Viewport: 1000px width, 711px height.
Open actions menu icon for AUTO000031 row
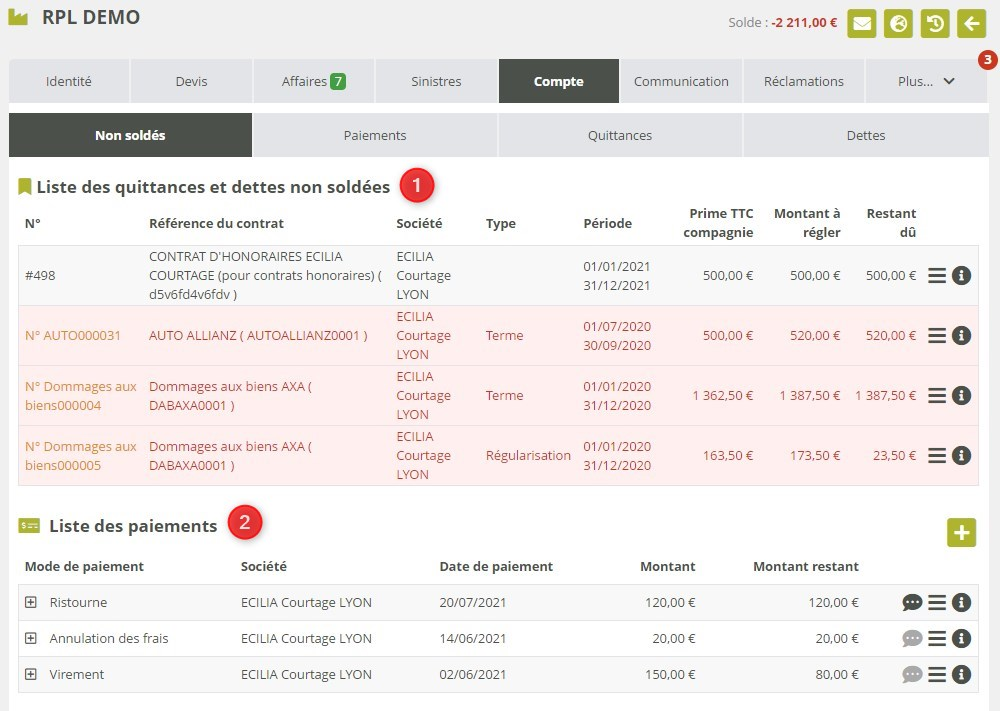(x=937, y=335)
